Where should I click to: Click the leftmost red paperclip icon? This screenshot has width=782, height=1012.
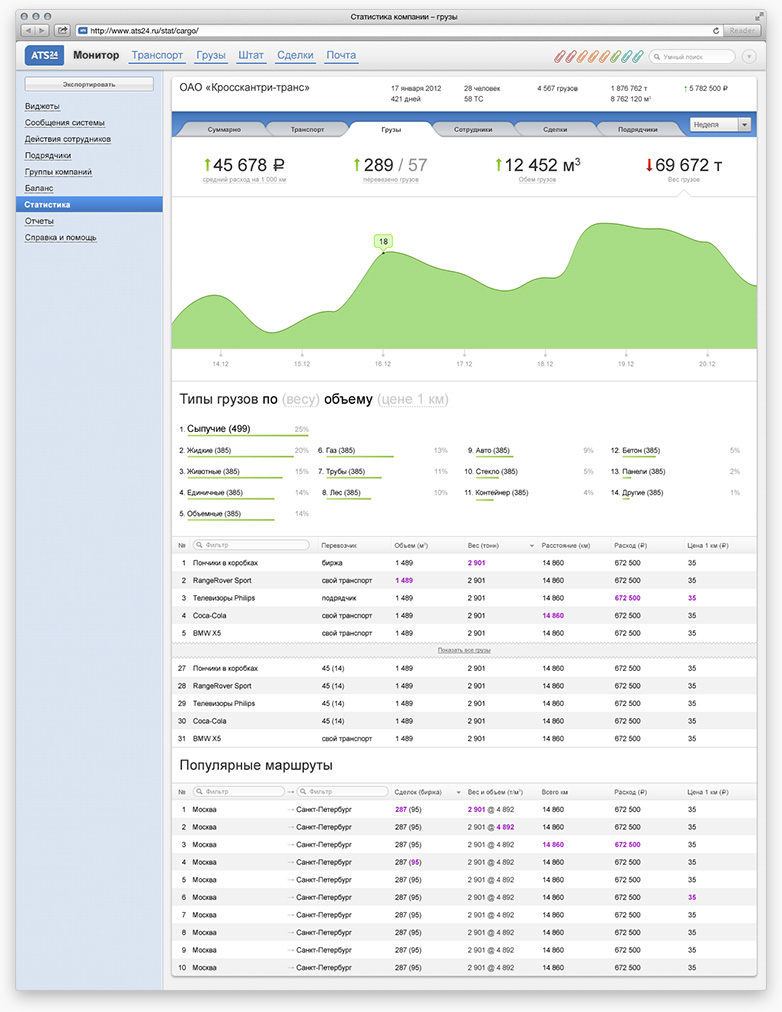(559, 56)
